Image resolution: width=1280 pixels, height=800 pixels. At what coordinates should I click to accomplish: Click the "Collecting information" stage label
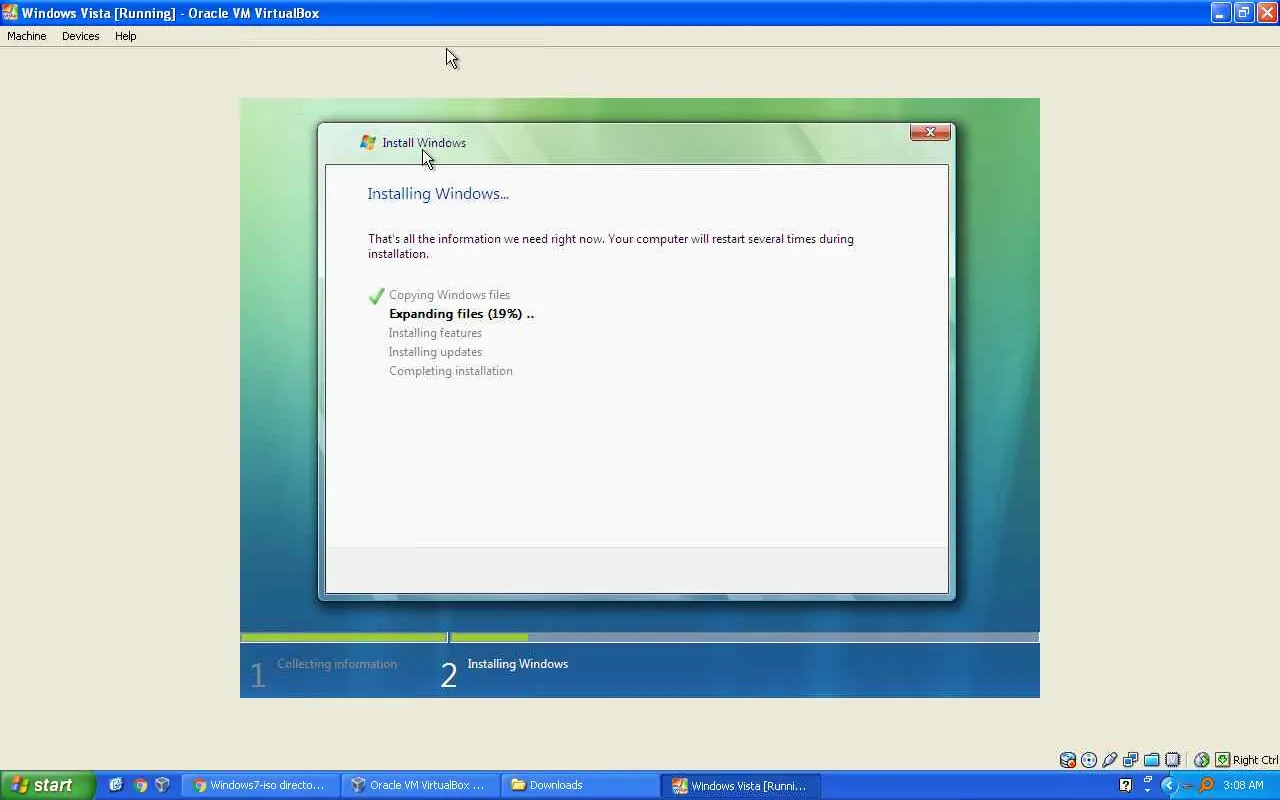point(337,664)
